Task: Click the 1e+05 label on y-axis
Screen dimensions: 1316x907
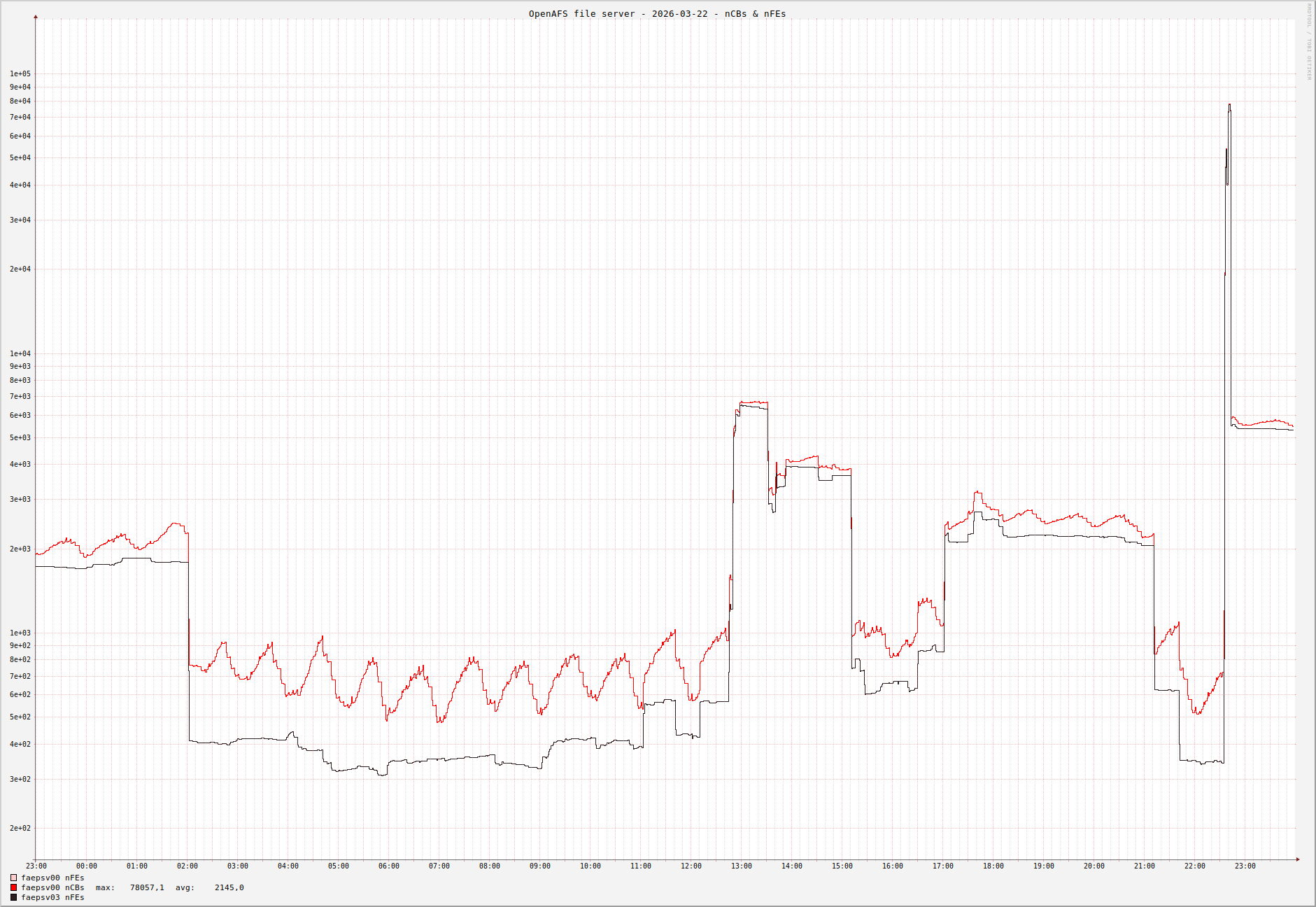Action: point(20,73)
